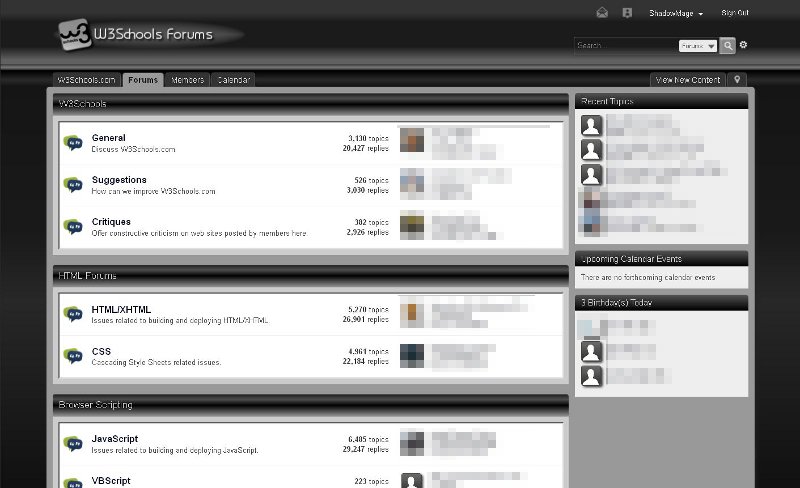Viewport: 800px width, 488px height.
Task: Click the second avatar in Birthdays Today
Action: [x=591, y=352]
